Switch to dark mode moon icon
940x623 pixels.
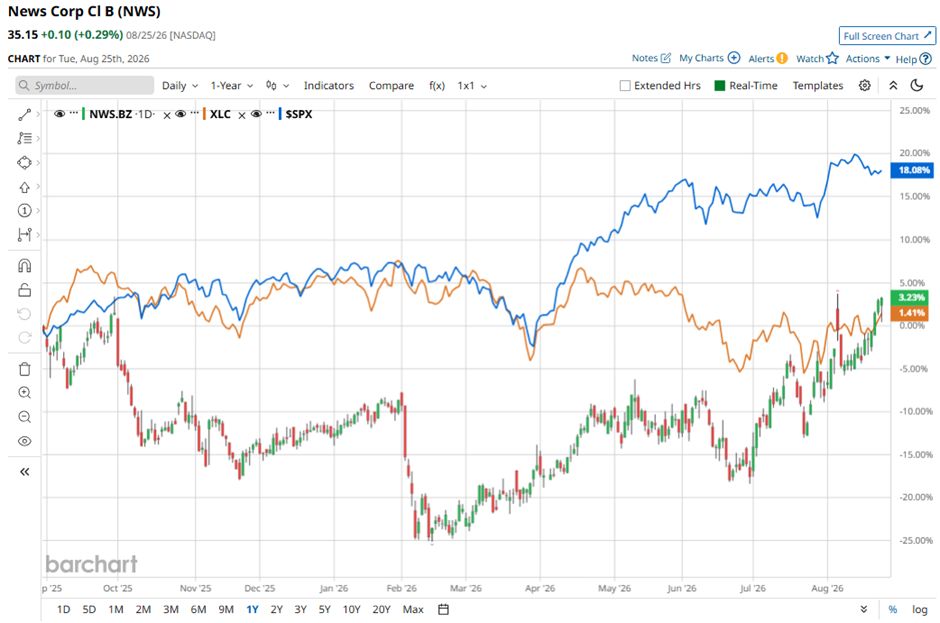(x=917, y=85)
